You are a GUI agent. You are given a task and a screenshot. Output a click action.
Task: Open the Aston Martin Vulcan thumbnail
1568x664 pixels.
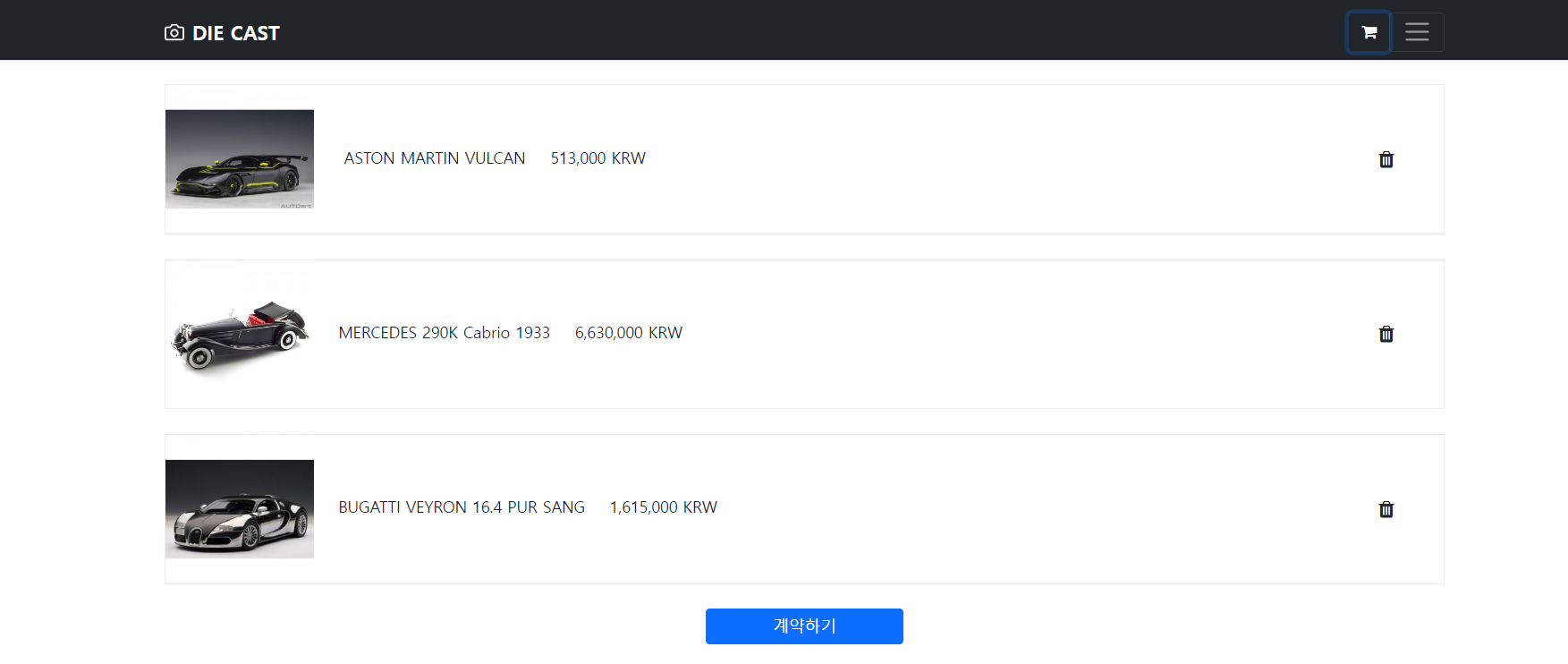[x=240, y=159]
